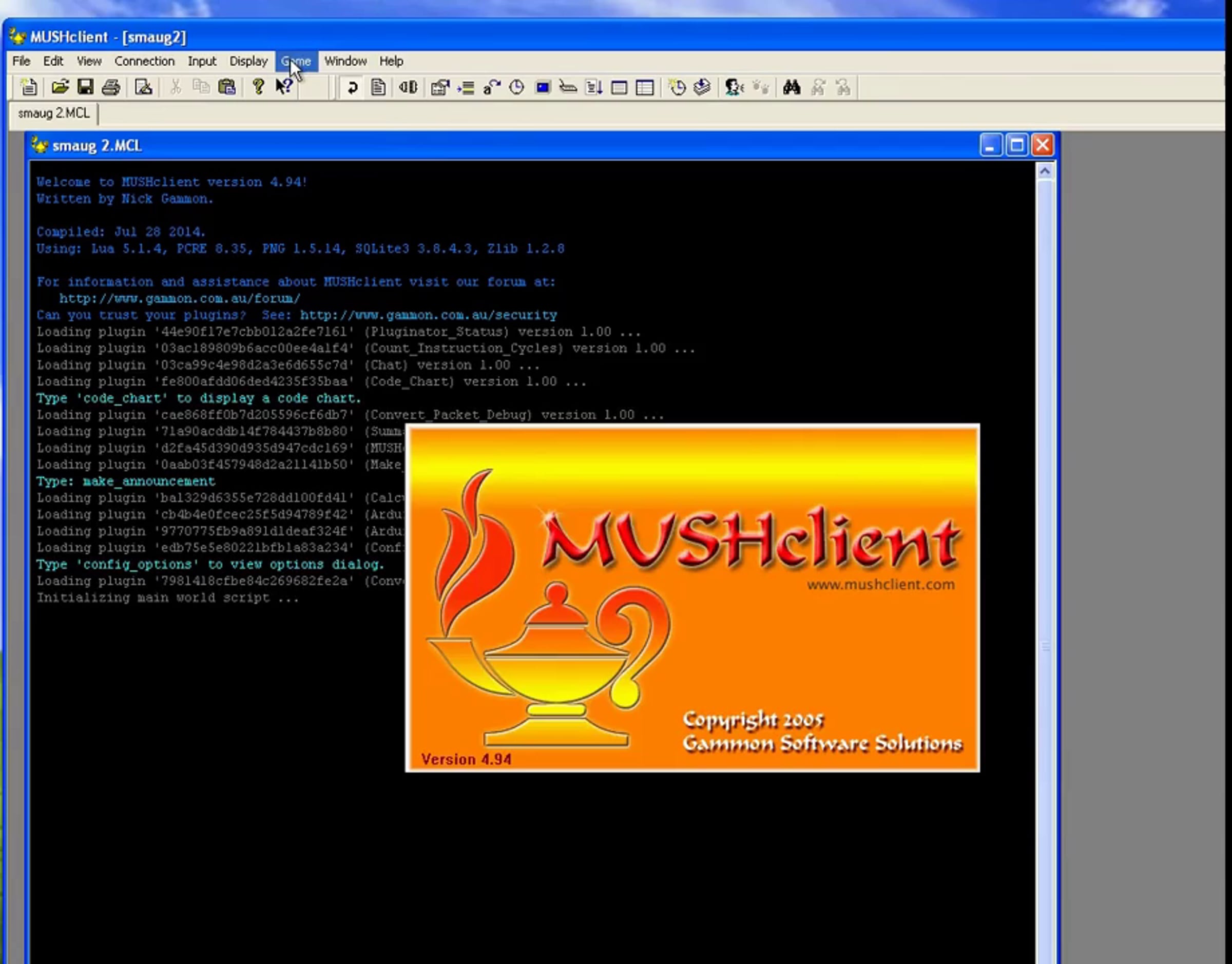Open the gammon.com.au/security link

coord(428,315)
